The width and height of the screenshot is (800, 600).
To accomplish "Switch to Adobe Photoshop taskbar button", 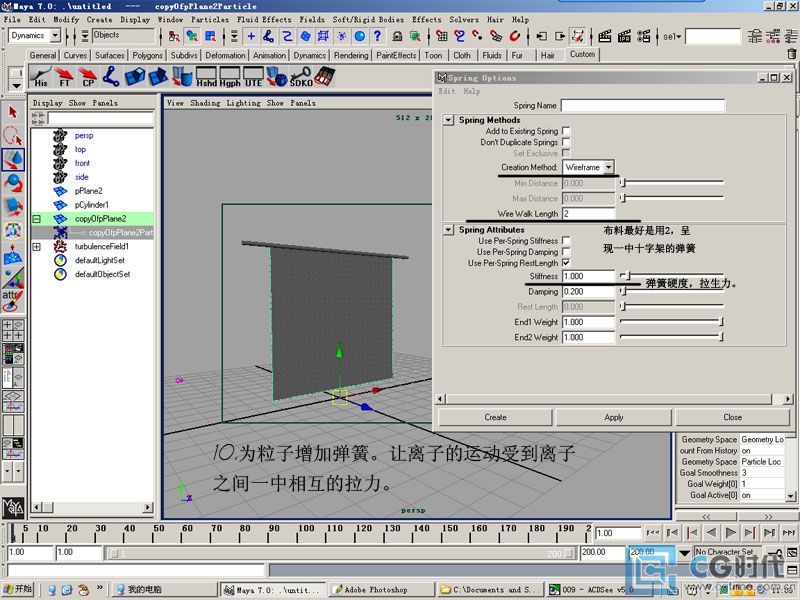I will (382, 589).
